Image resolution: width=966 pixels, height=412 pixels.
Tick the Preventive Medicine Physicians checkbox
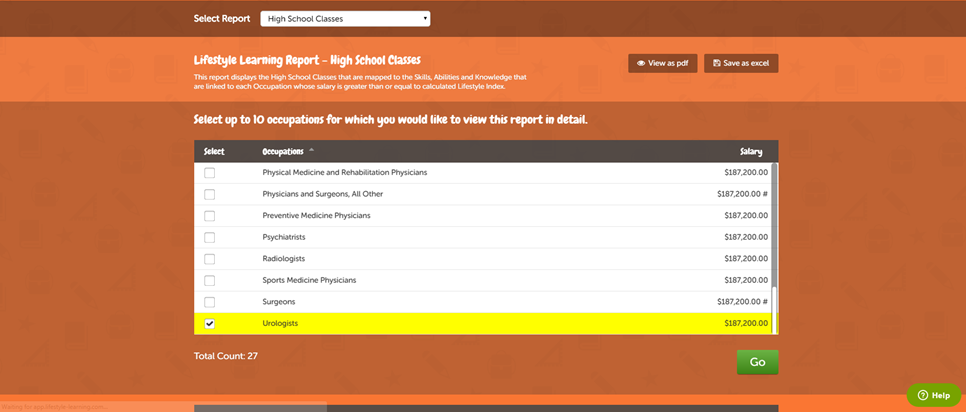click(209, 215)
